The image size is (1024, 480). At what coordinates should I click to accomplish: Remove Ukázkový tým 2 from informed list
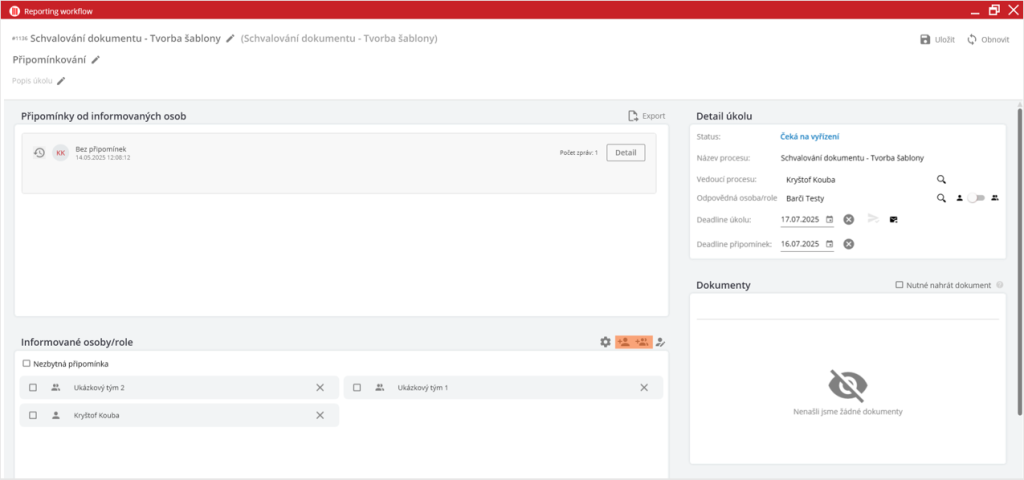pyautogui.click(x=320, y=388)
